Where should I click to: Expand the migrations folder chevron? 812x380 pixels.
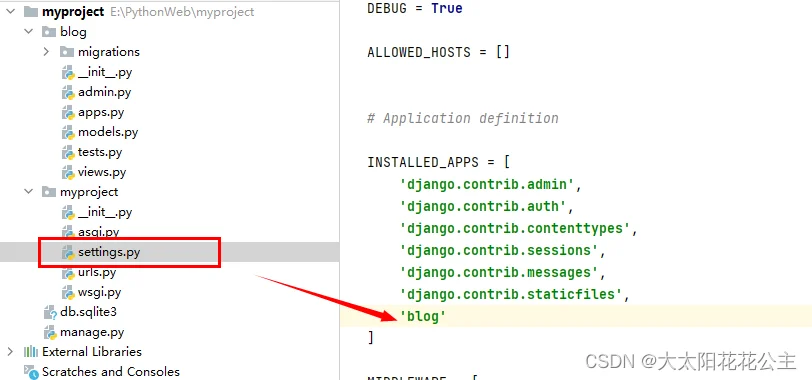46,52
